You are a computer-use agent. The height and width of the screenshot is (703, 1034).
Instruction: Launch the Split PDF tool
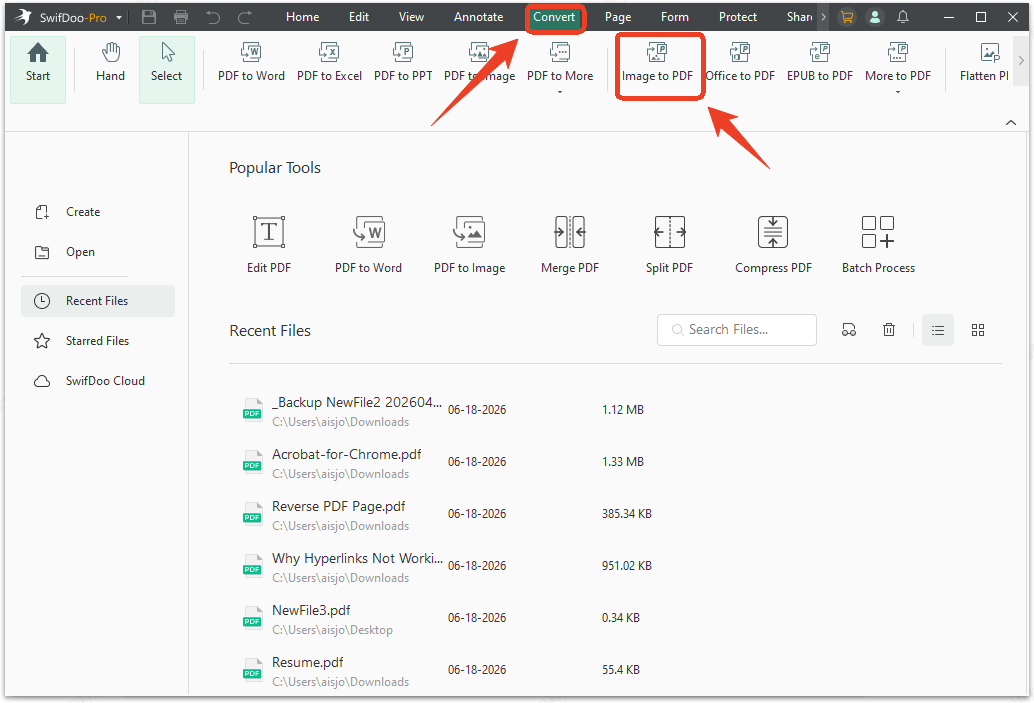(x=669, y=244)
